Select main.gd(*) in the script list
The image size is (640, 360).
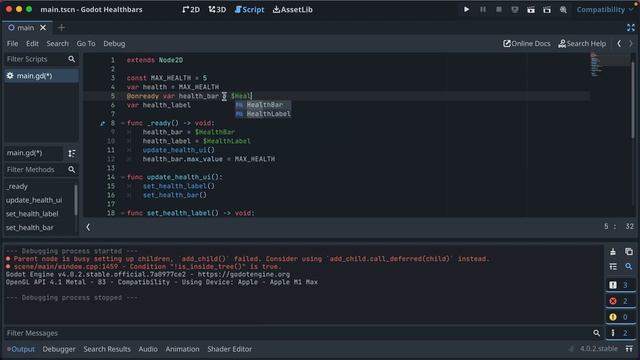point(41,76)
